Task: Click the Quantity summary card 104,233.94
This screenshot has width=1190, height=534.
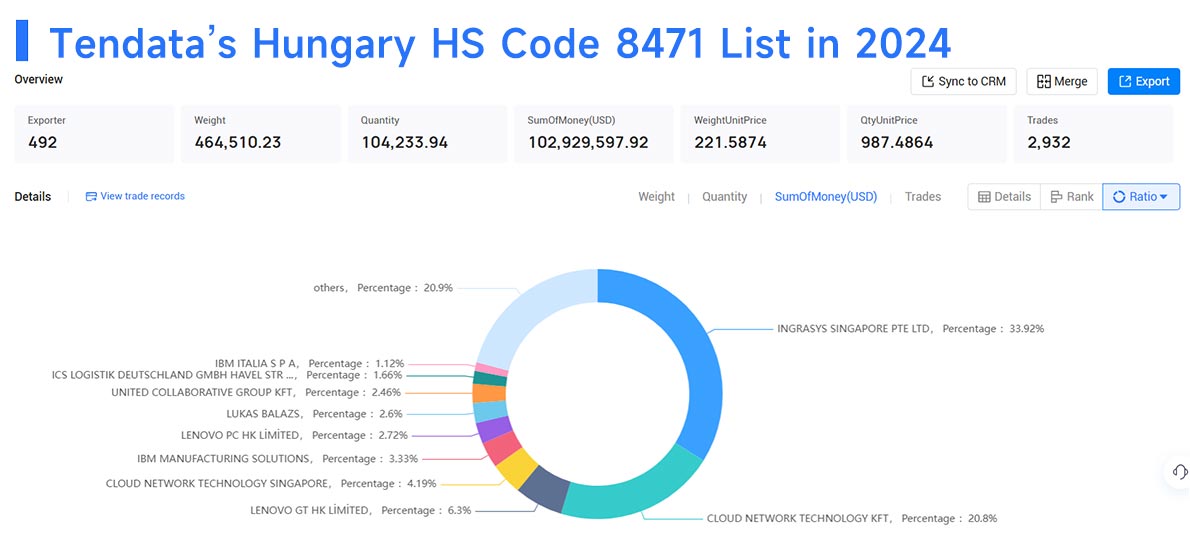Action: (x=427, y=134)
